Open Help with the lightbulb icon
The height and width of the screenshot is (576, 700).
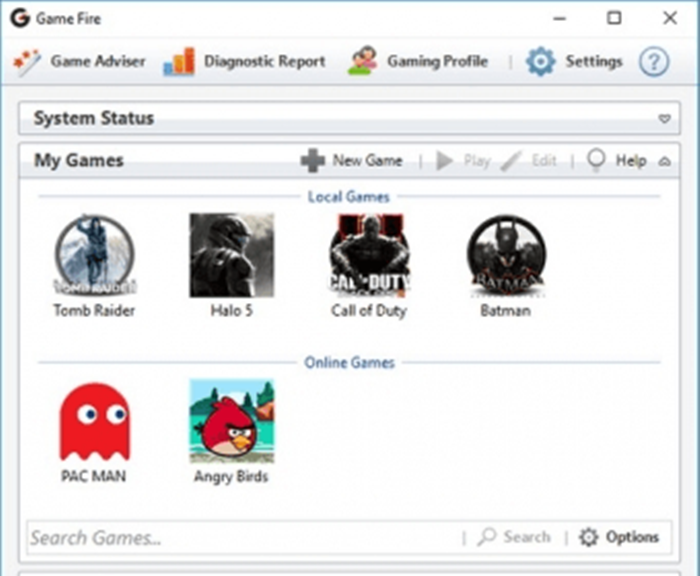click(617, 160)
